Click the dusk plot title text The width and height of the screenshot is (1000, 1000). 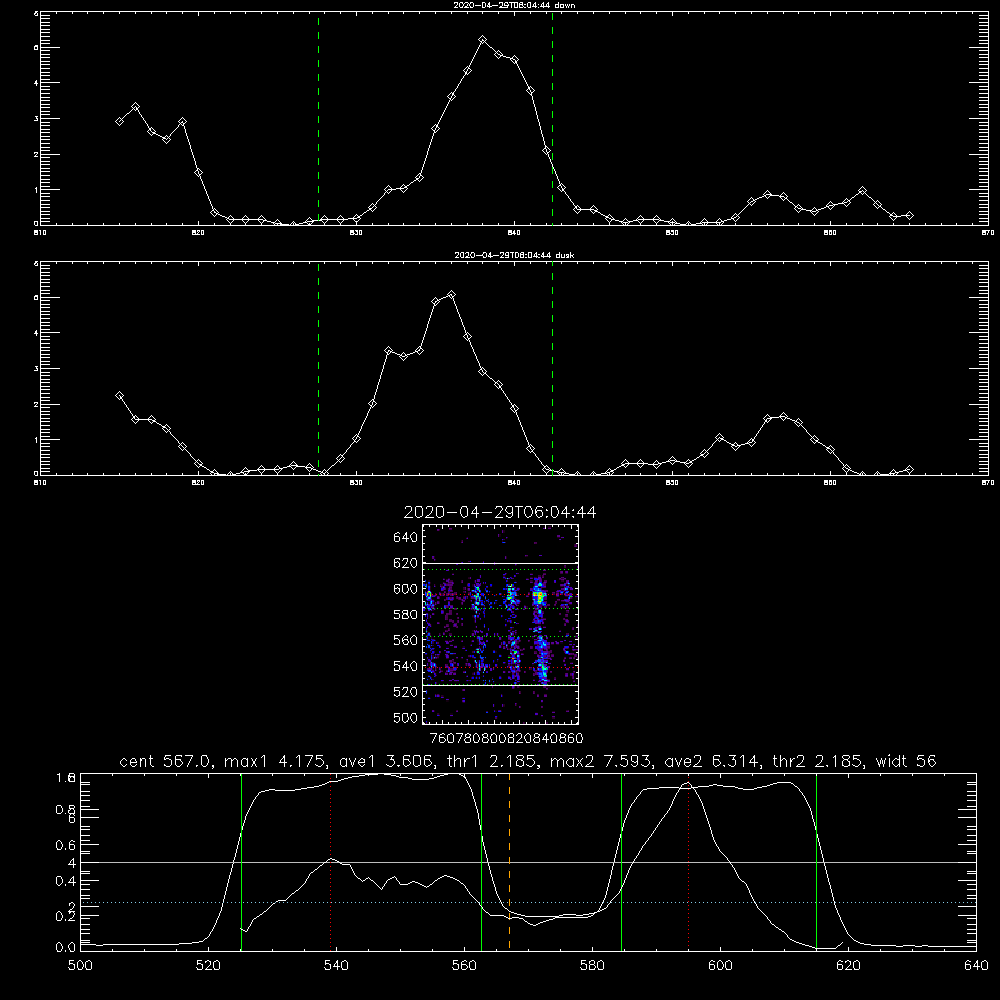pyautogui.click(x=514, y=255)
